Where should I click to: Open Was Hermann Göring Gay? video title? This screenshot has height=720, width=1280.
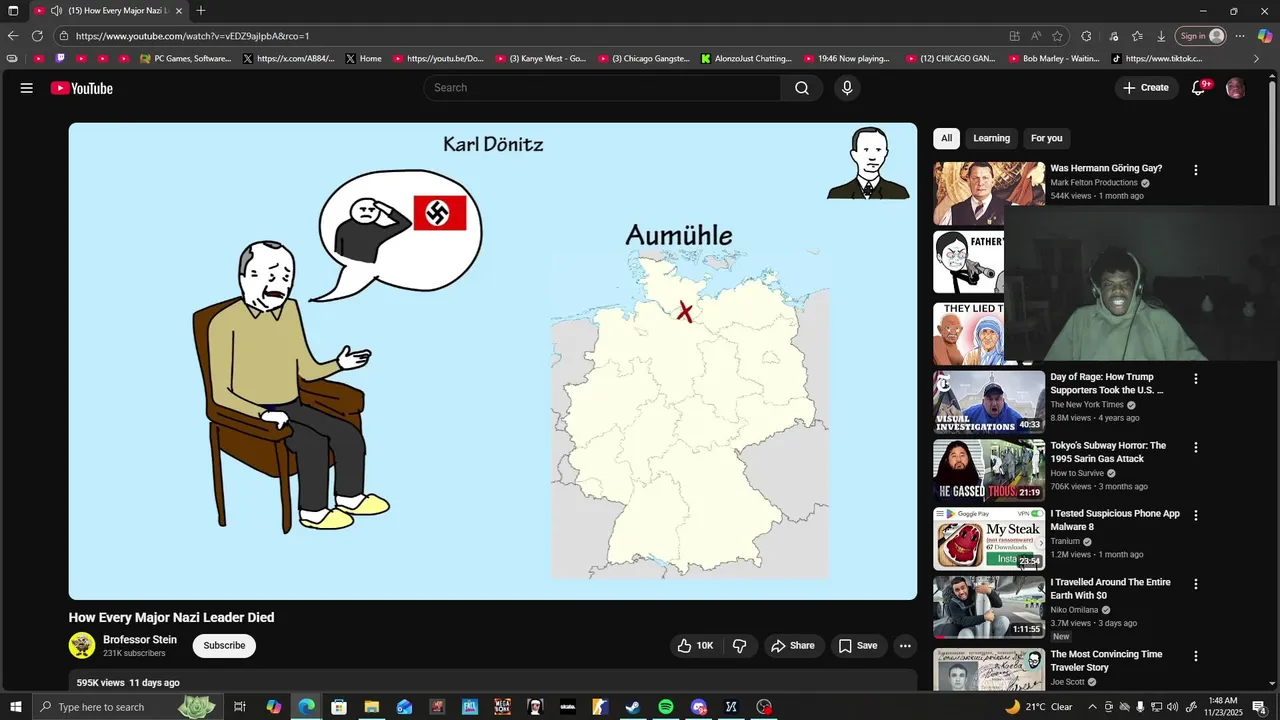click(x=1106, y=168)
